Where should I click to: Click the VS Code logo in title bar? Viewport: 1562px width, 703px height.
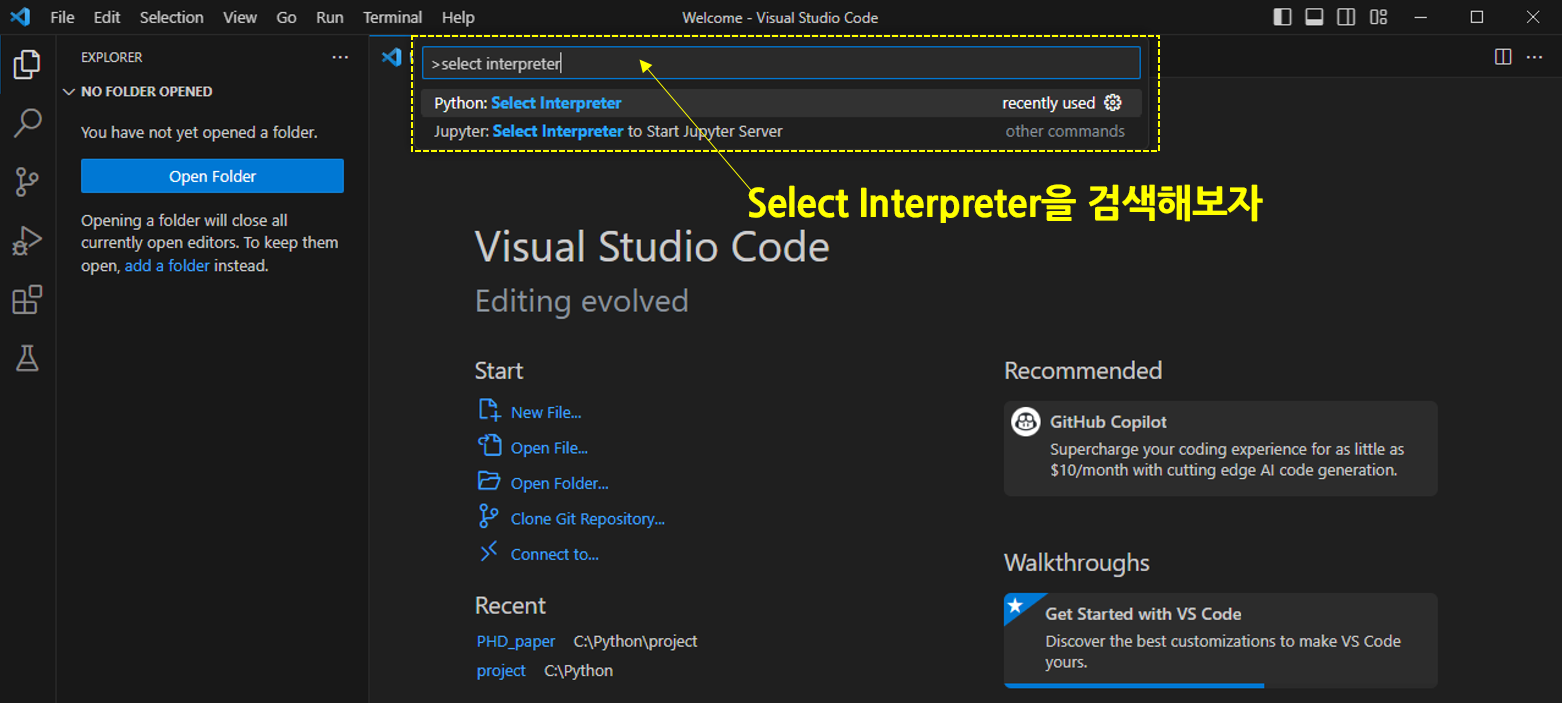pos(19,17)
